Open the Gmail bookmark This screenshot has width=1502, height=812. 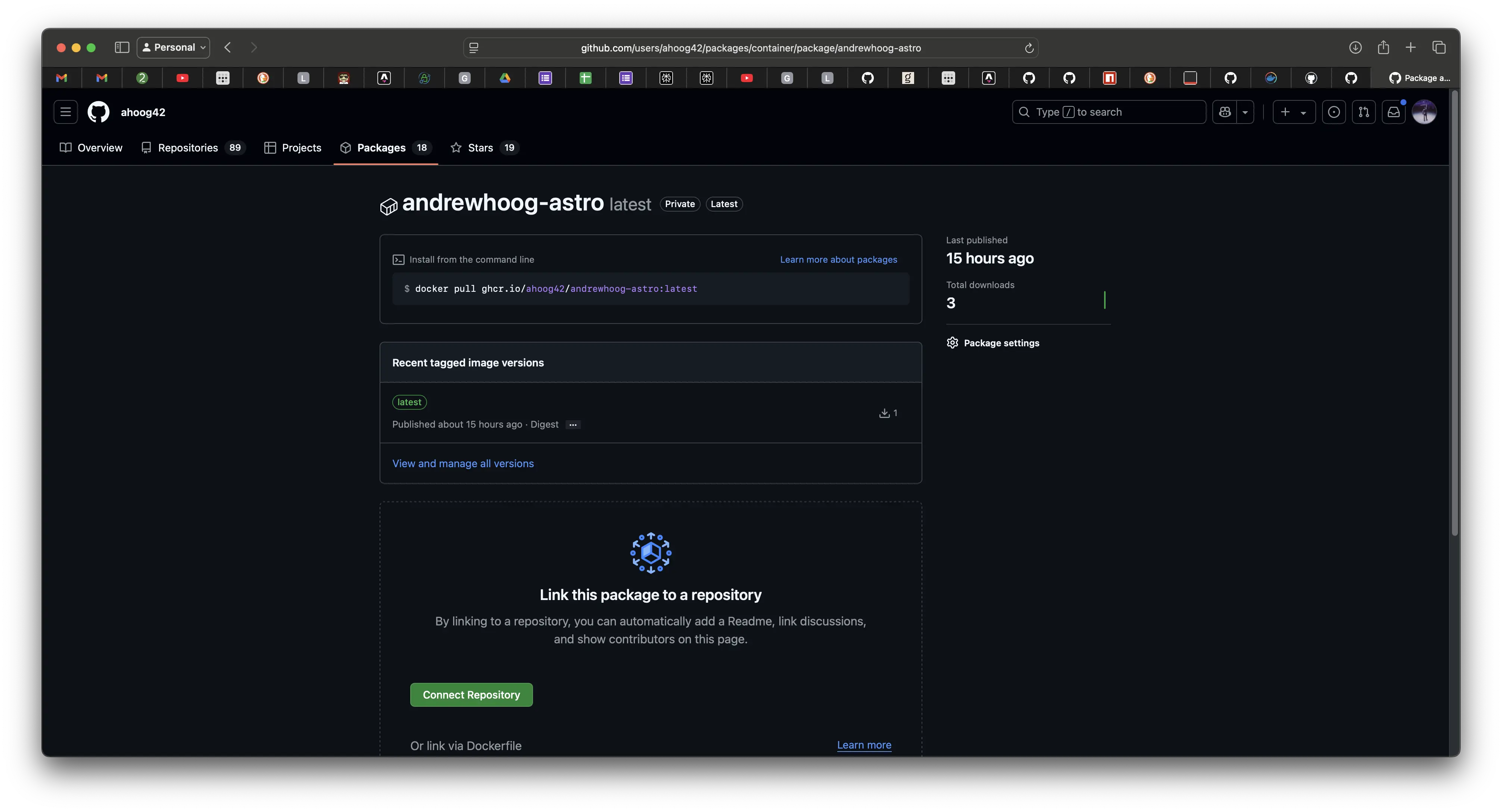tap(62, 78)
